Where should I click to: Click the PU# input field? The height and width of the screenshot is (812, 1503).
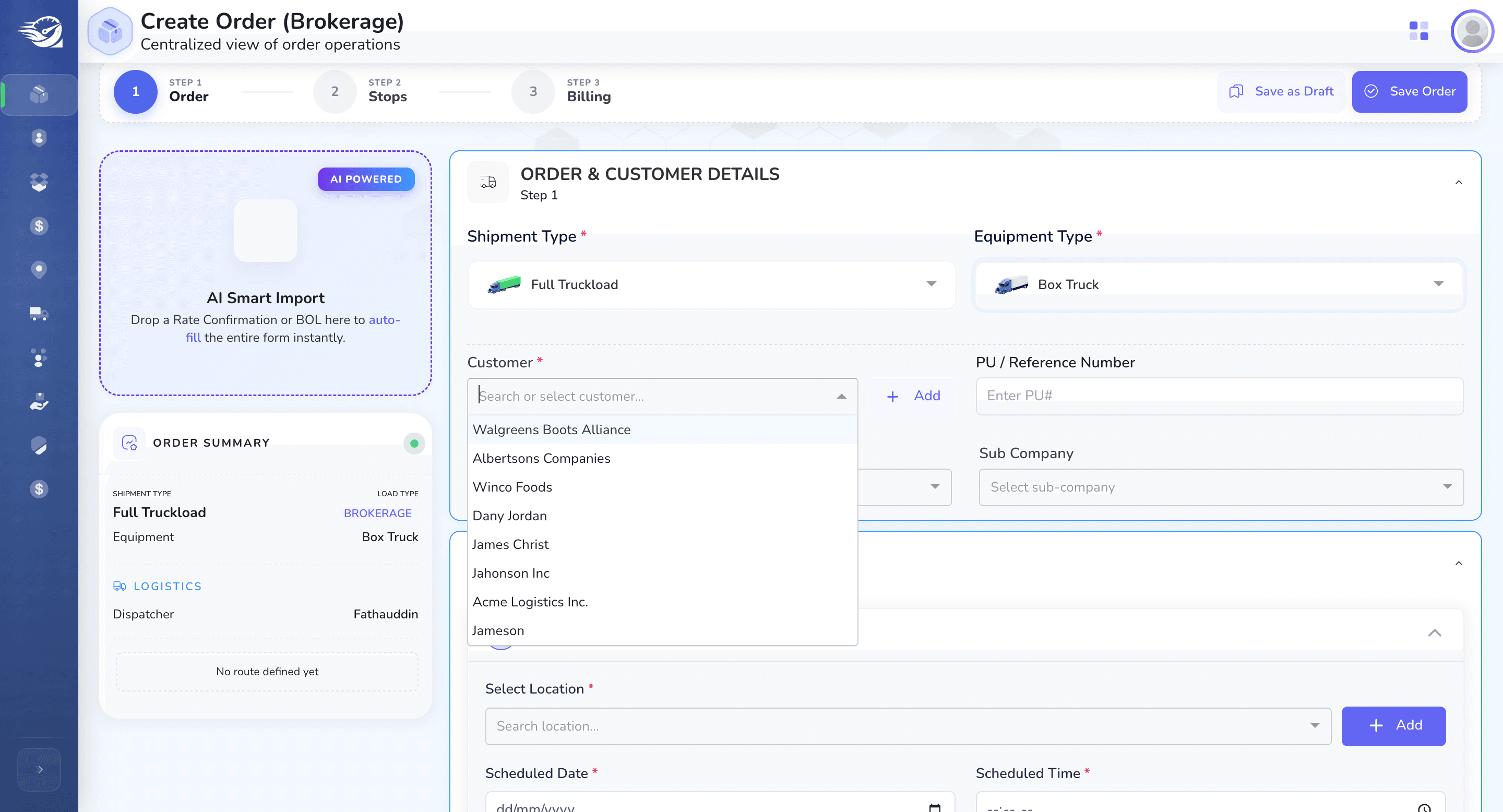1219,396
